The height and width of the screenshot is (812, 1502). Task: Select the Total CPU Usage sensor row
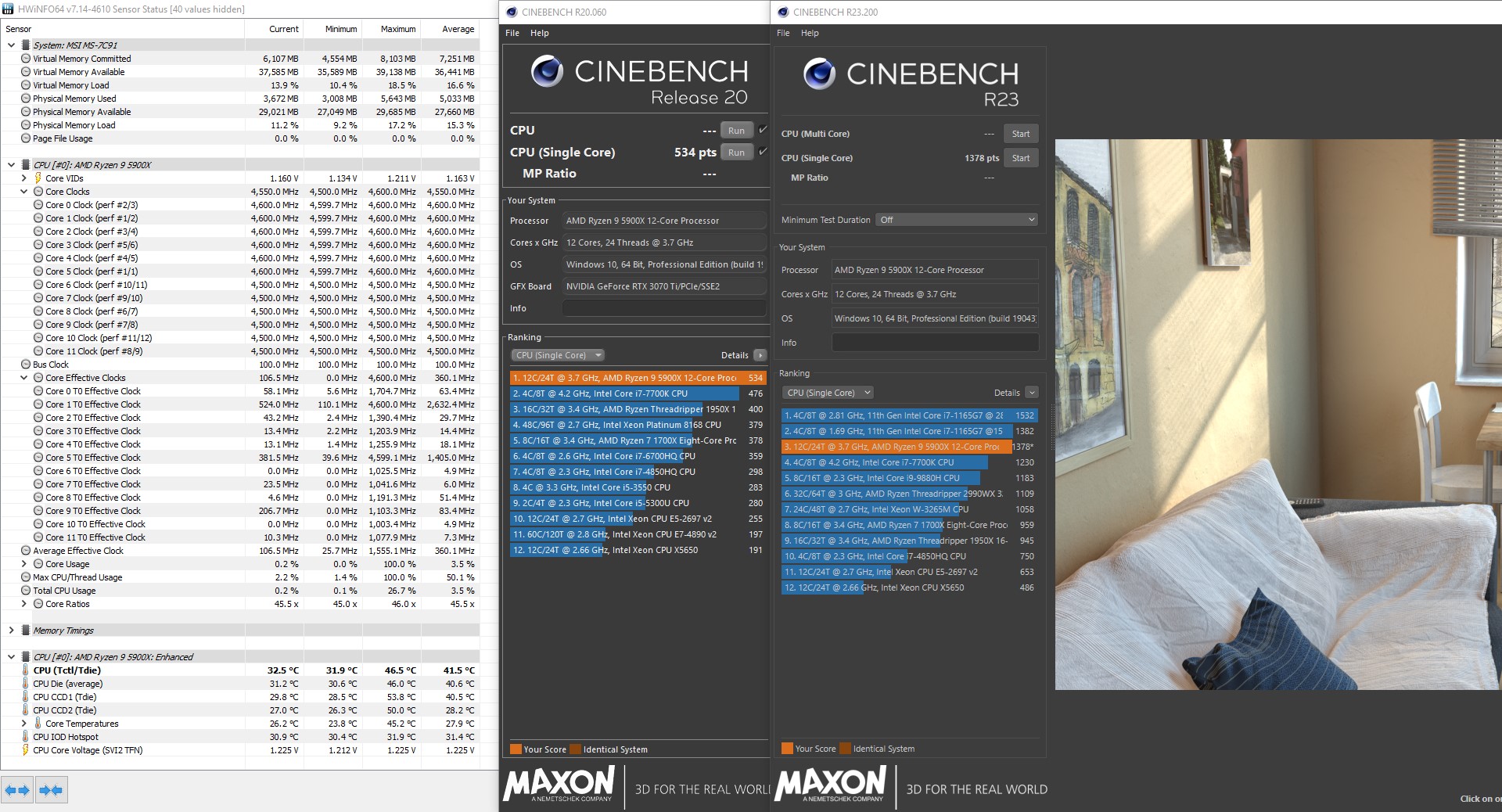tap(239, 591)
